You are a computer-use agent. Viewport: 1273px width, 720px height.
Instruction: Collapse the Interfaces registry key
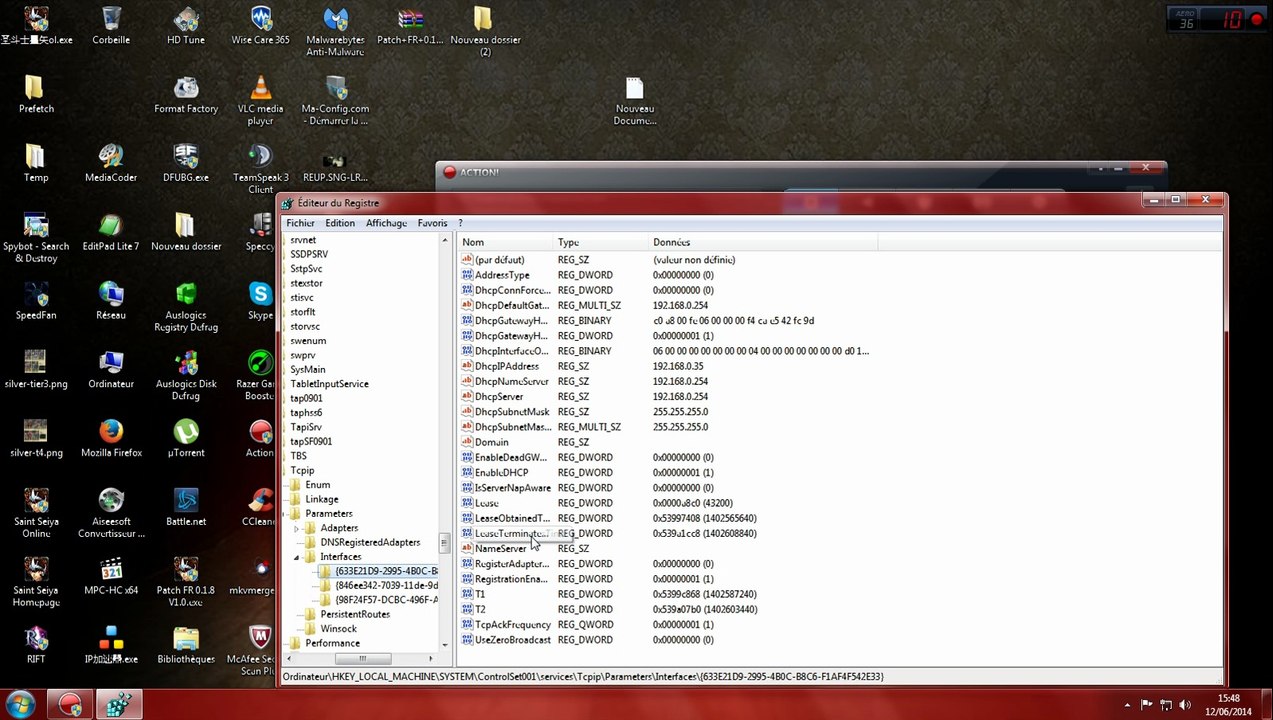pyautogui.click(x=296, y=557)
